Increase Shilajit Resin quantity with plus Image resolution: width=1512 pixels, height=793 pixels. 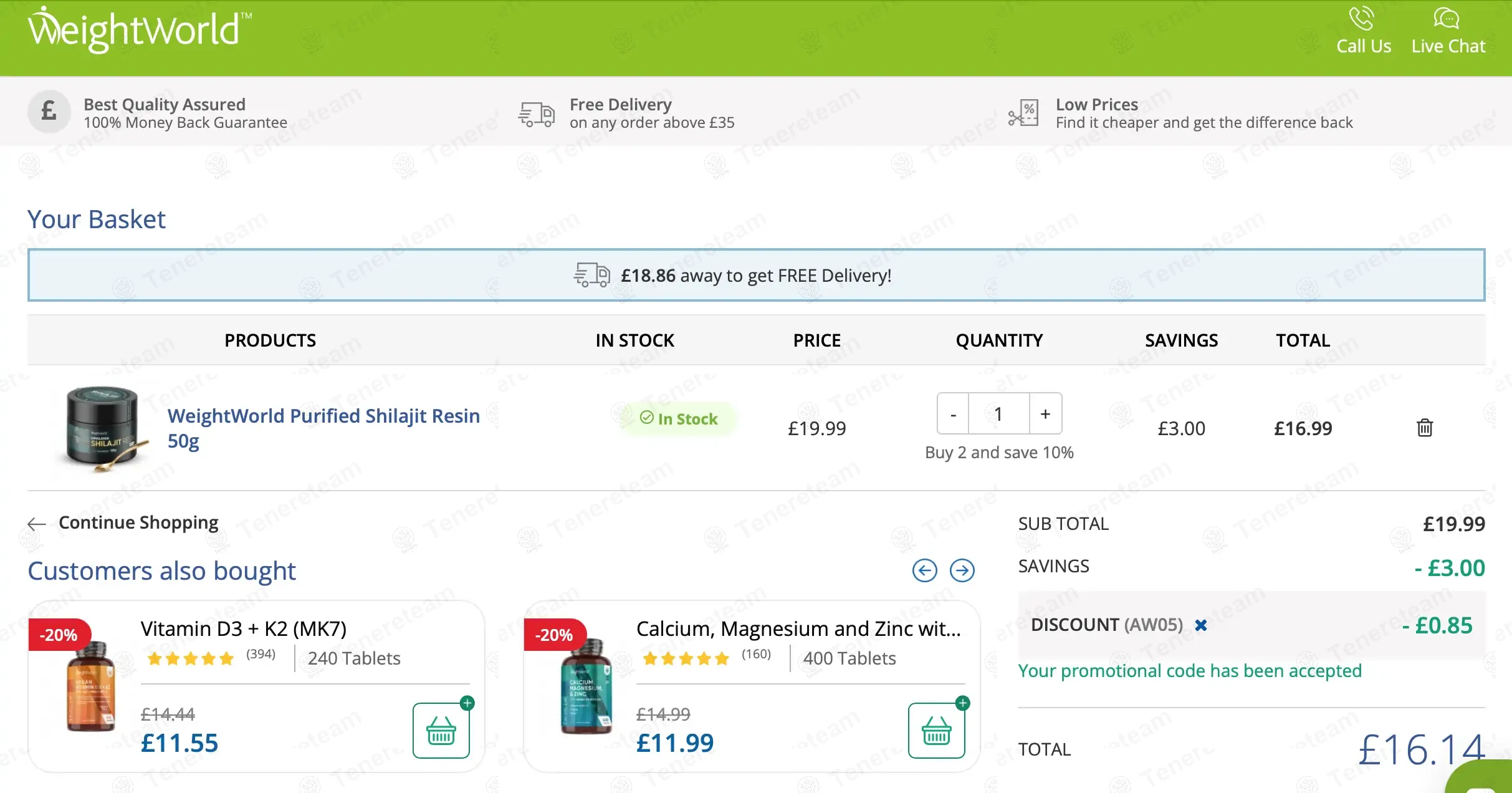[1045, 414]
